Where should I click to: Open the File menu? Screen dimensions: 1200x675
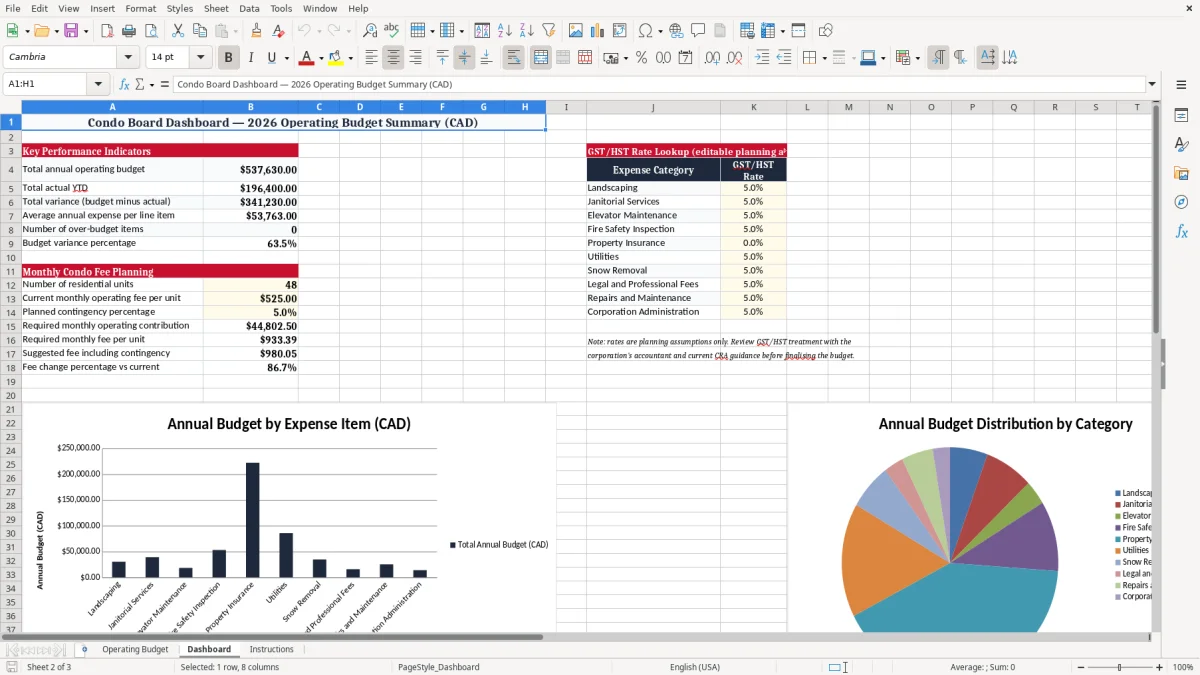(x=13, y=8)
